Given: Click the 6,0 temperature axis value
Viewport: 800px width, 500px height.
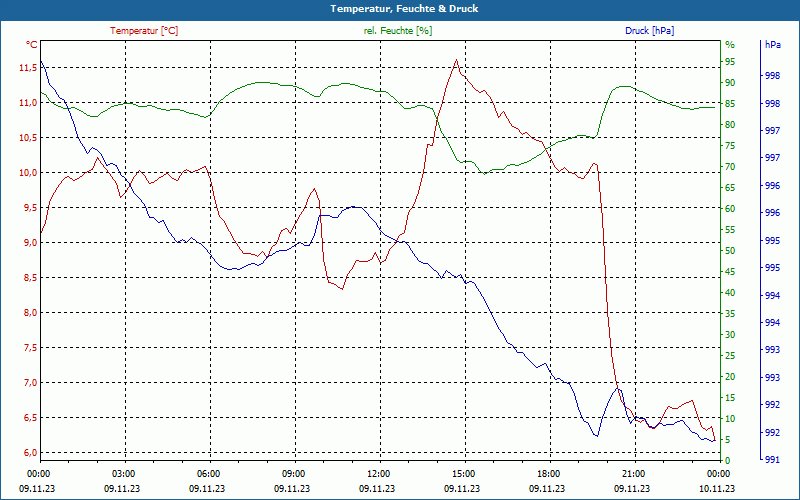Looking at the screenshot, I should [x=30, y=453].
